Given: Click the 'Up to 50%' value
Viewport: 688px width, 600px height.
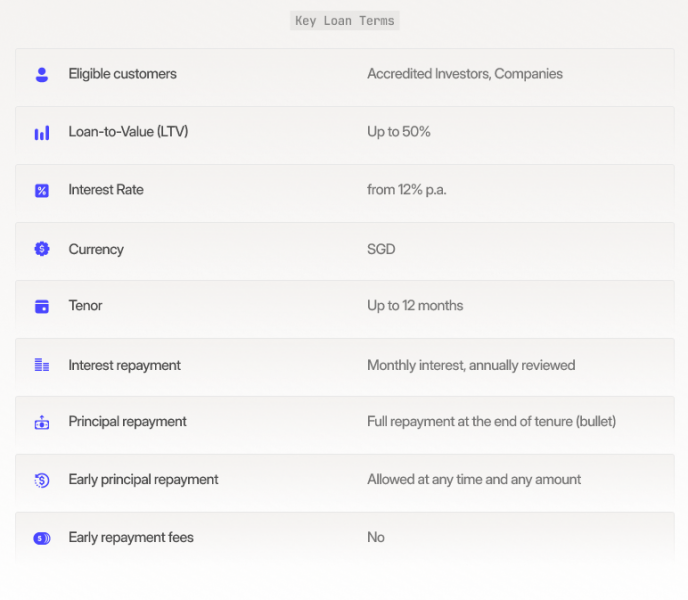Looking at the screenshot, I should [398, 132].
